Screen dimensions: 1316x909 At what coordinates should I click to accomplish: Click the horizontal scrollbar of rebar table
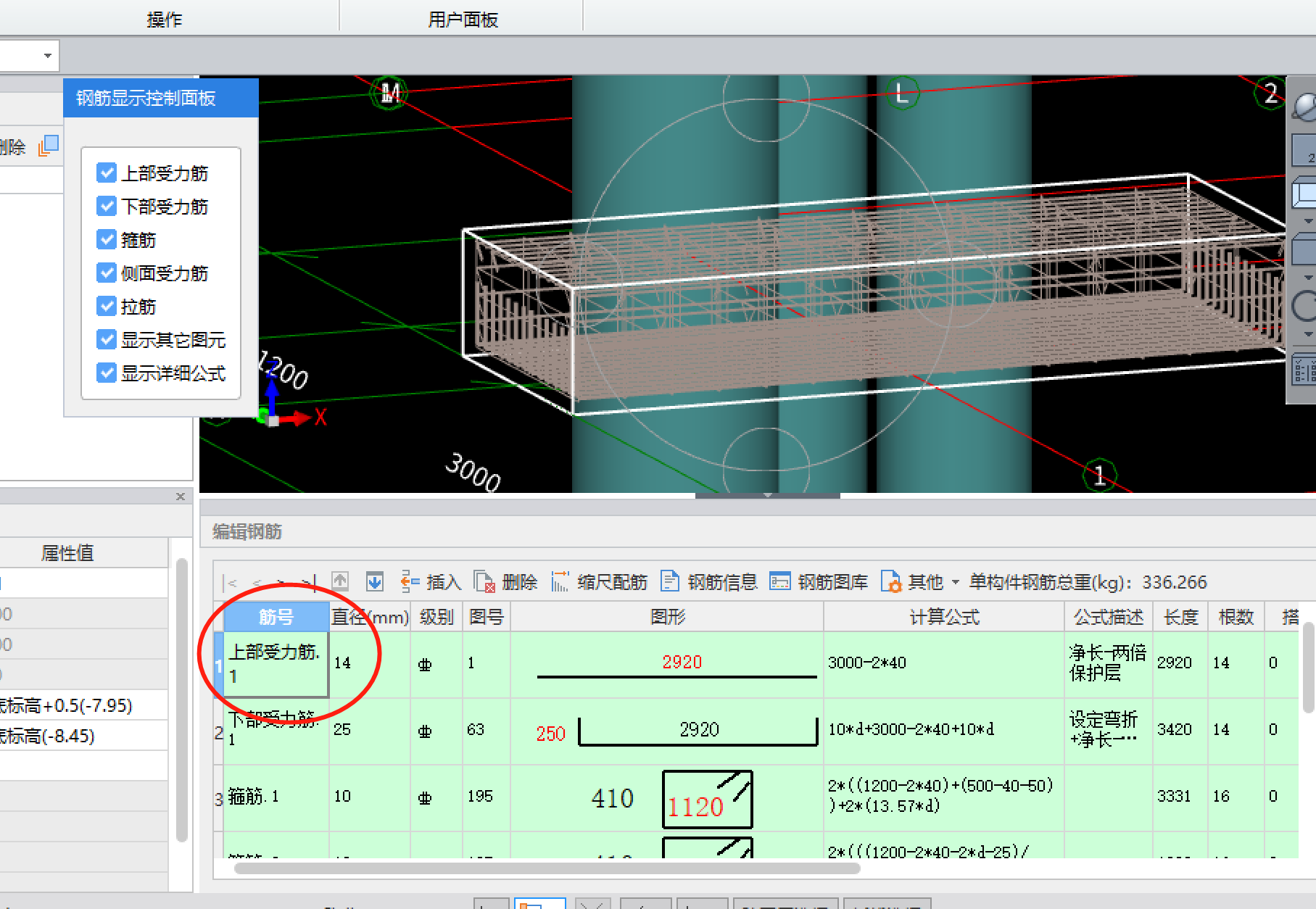[x=547, y=868]
